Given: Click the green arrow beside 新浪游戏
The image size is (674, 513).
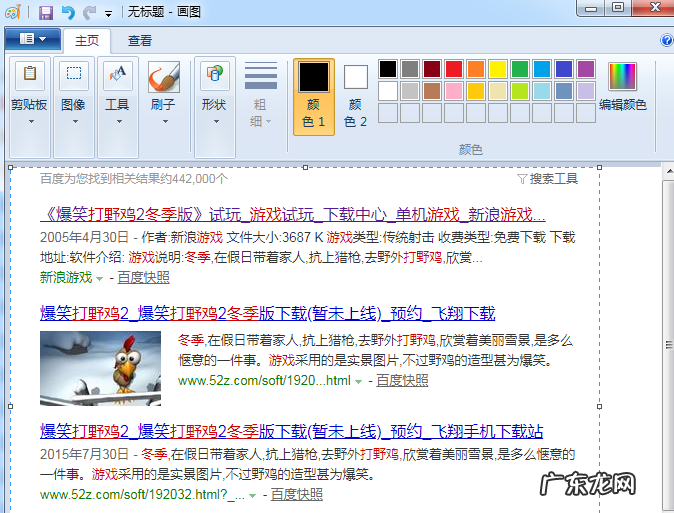Looking at the screenshot, I should 99,279.
